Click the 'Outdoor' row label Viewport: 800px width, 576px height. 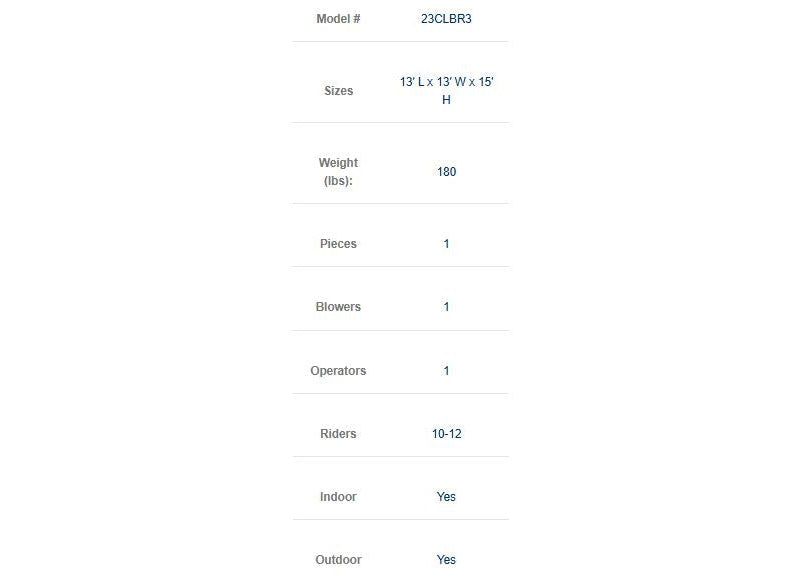click(338, 560)
